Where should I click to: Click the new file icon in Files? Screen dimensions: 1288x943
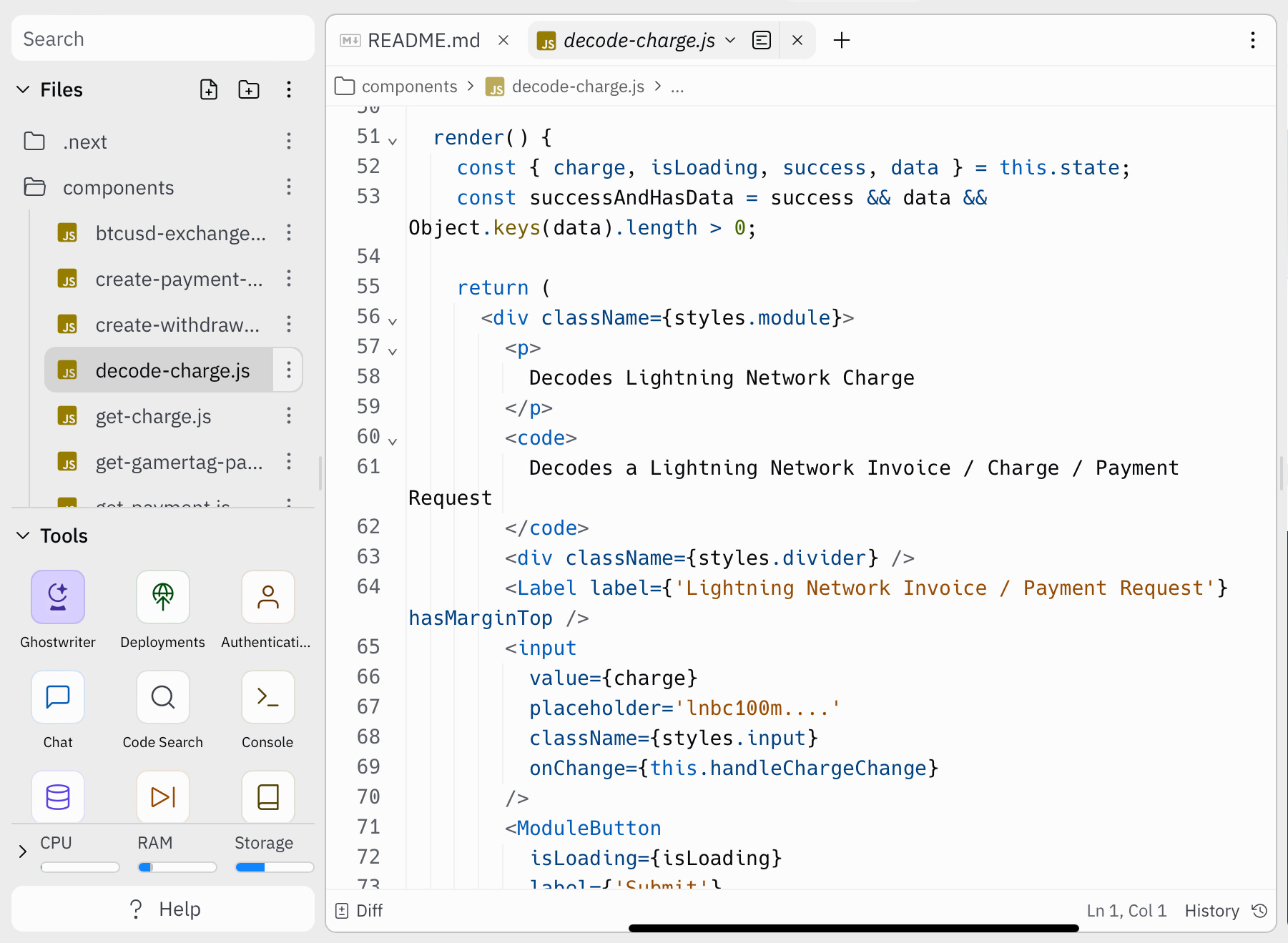click(x=209, y=89)
